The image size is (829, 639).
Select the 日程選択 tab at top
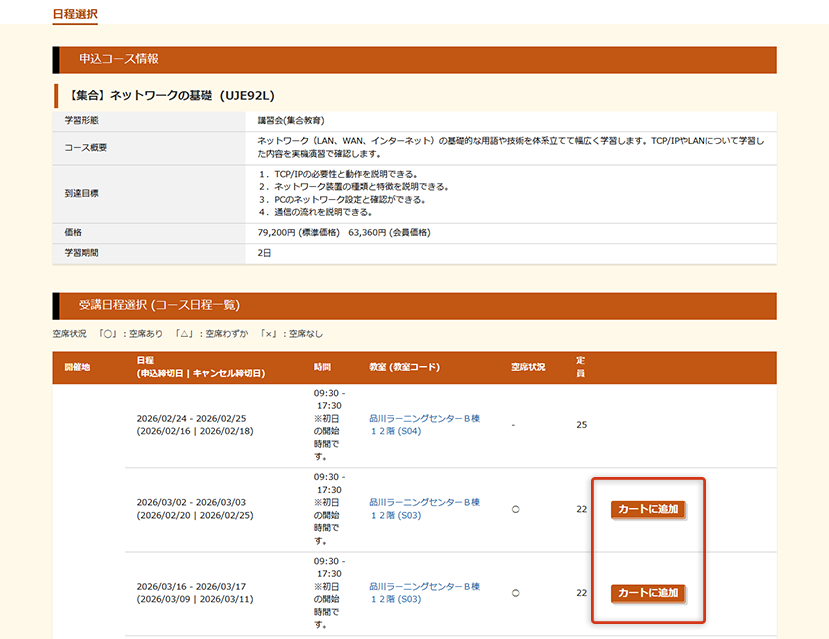pos(75,14)
